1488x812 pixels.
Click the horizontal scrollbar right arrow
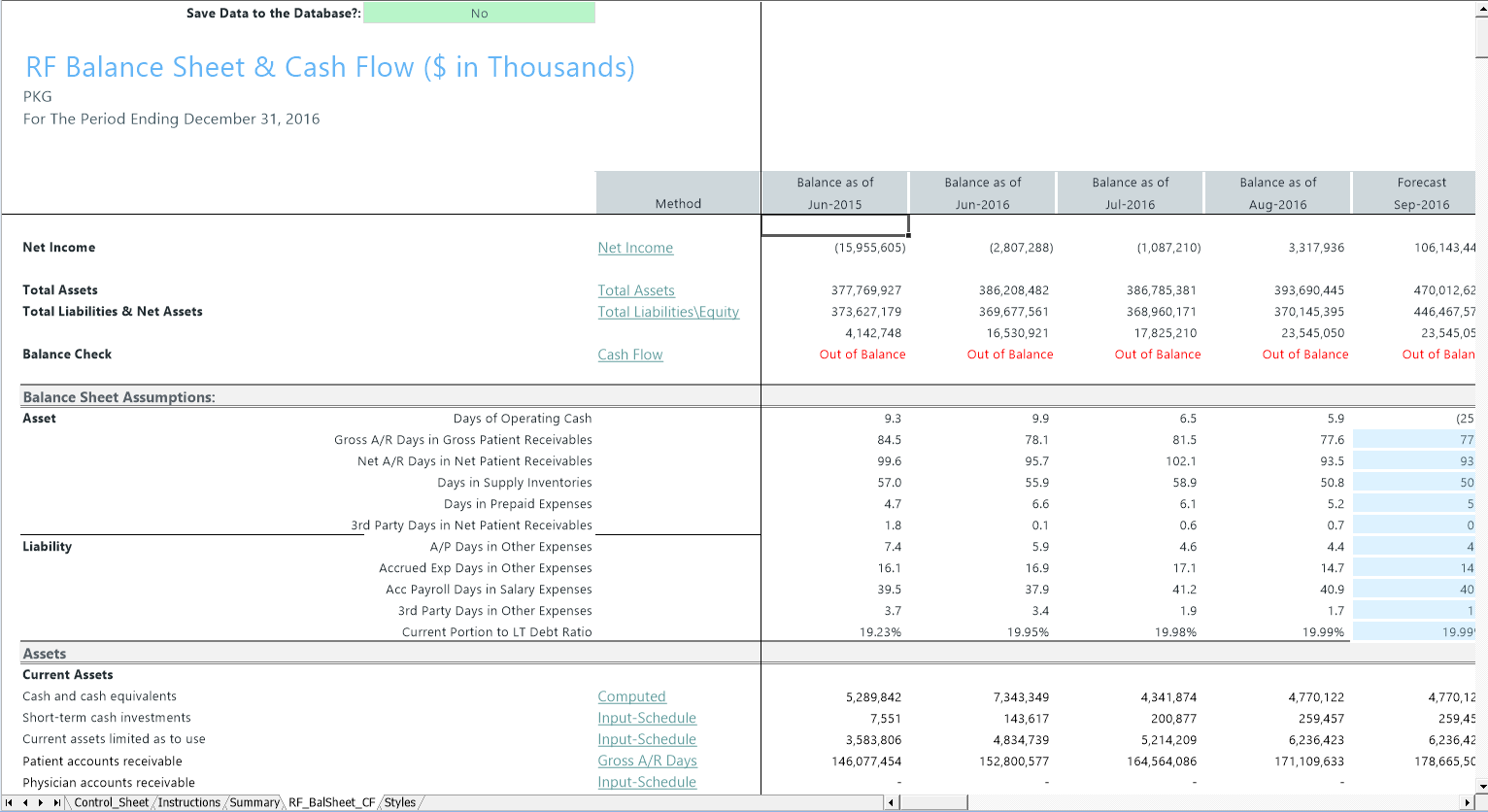[x=1468, y=802]
